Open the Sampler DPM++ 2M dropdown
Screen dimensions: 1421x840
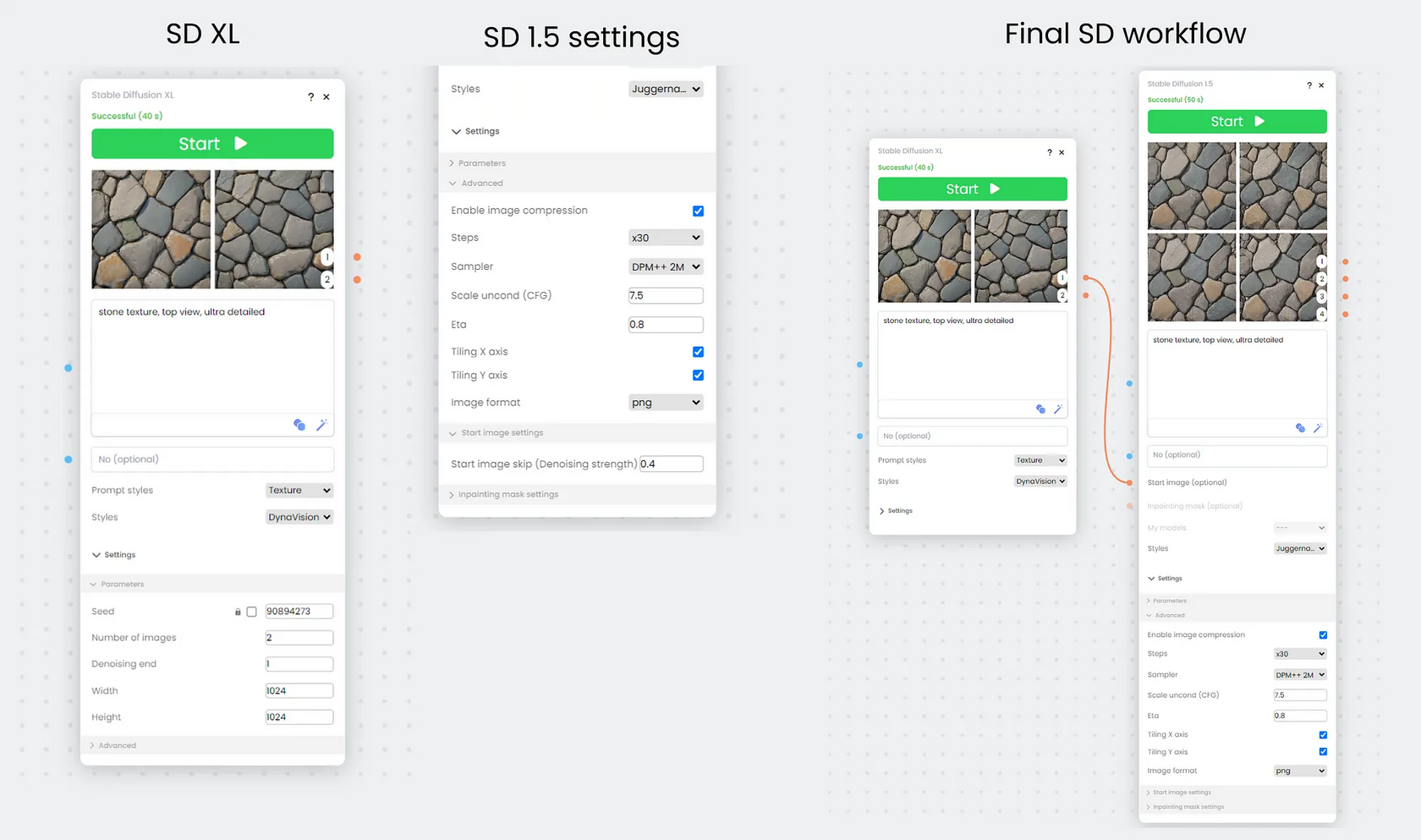coord(666,266)
